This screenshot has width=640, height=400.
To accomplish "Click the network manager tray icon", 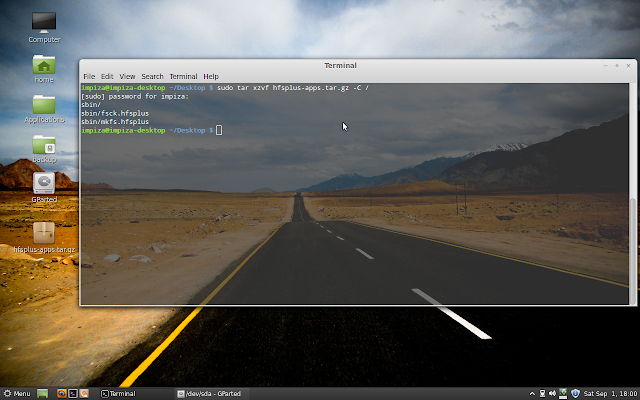I will (x=563, y=393).
